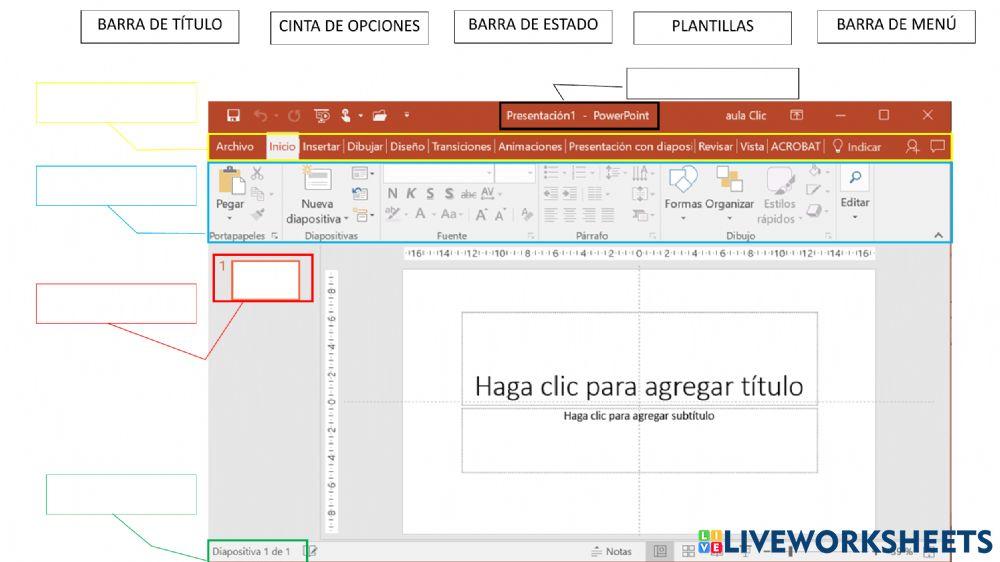Click the Touch/Mouse mode hand icon
Screen dimensions: 1000x562
pyautogui.click(x=346, y=115)
